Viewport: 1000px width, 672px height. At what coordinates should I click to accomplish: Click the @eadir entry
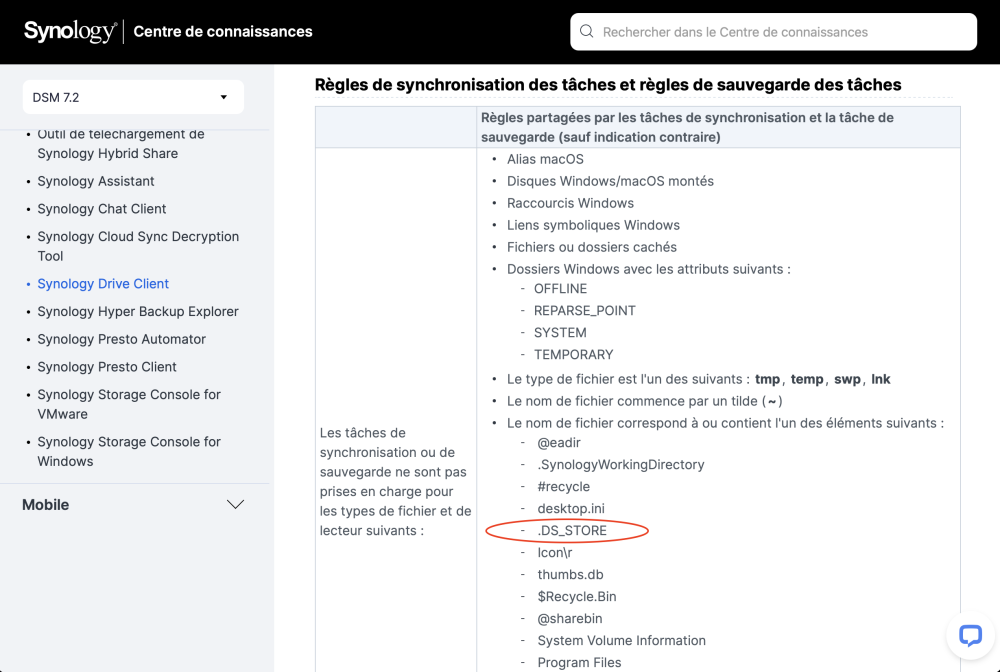coord(559,442)
